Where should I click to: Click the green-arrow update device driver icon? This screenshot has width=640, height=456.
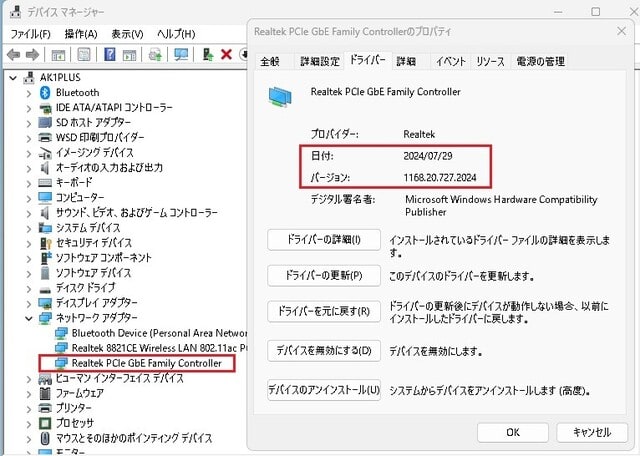coord(208,54)
